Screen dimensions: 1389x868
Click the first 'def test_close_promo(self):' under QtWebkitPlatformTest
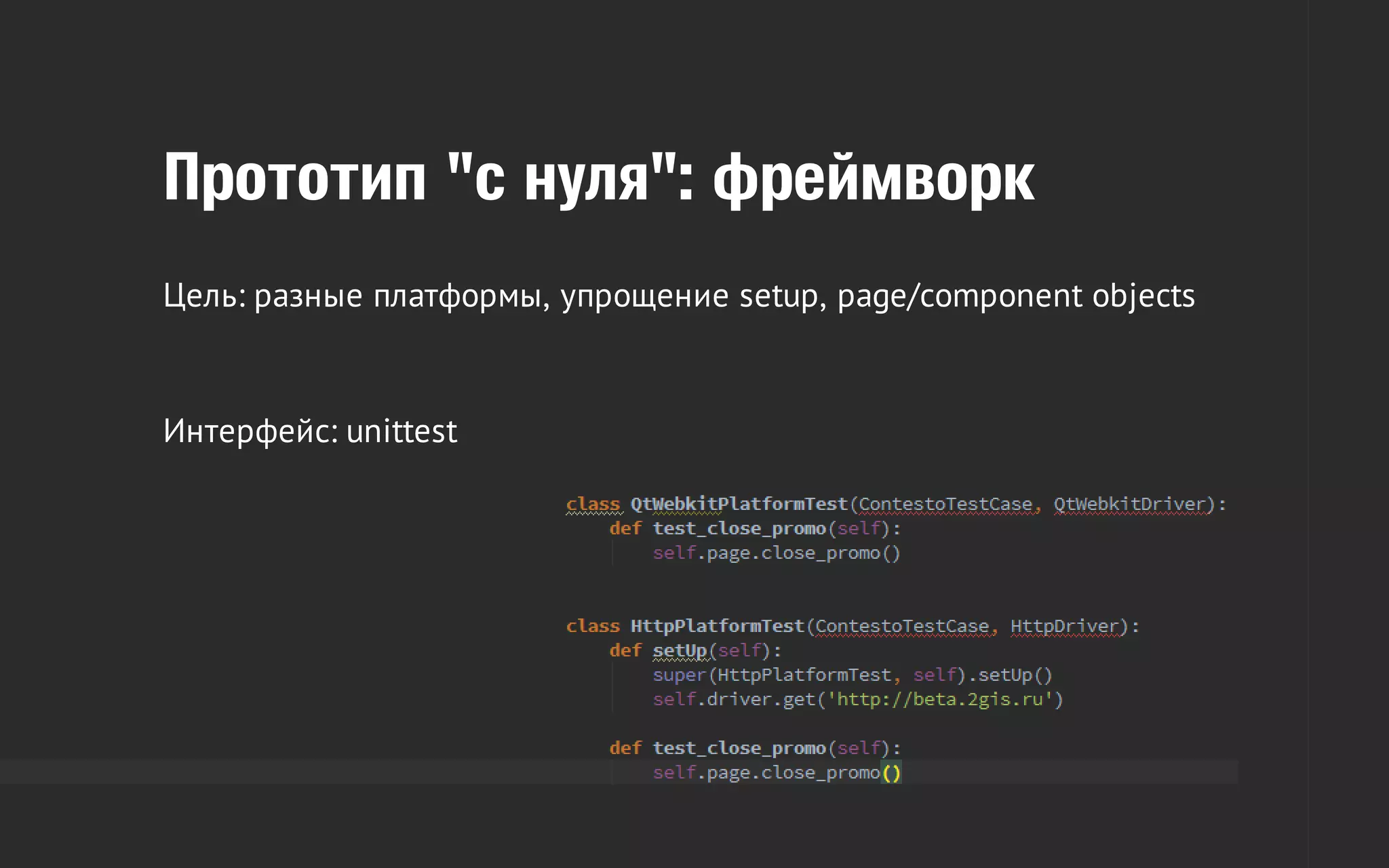[x=755, y=528]
